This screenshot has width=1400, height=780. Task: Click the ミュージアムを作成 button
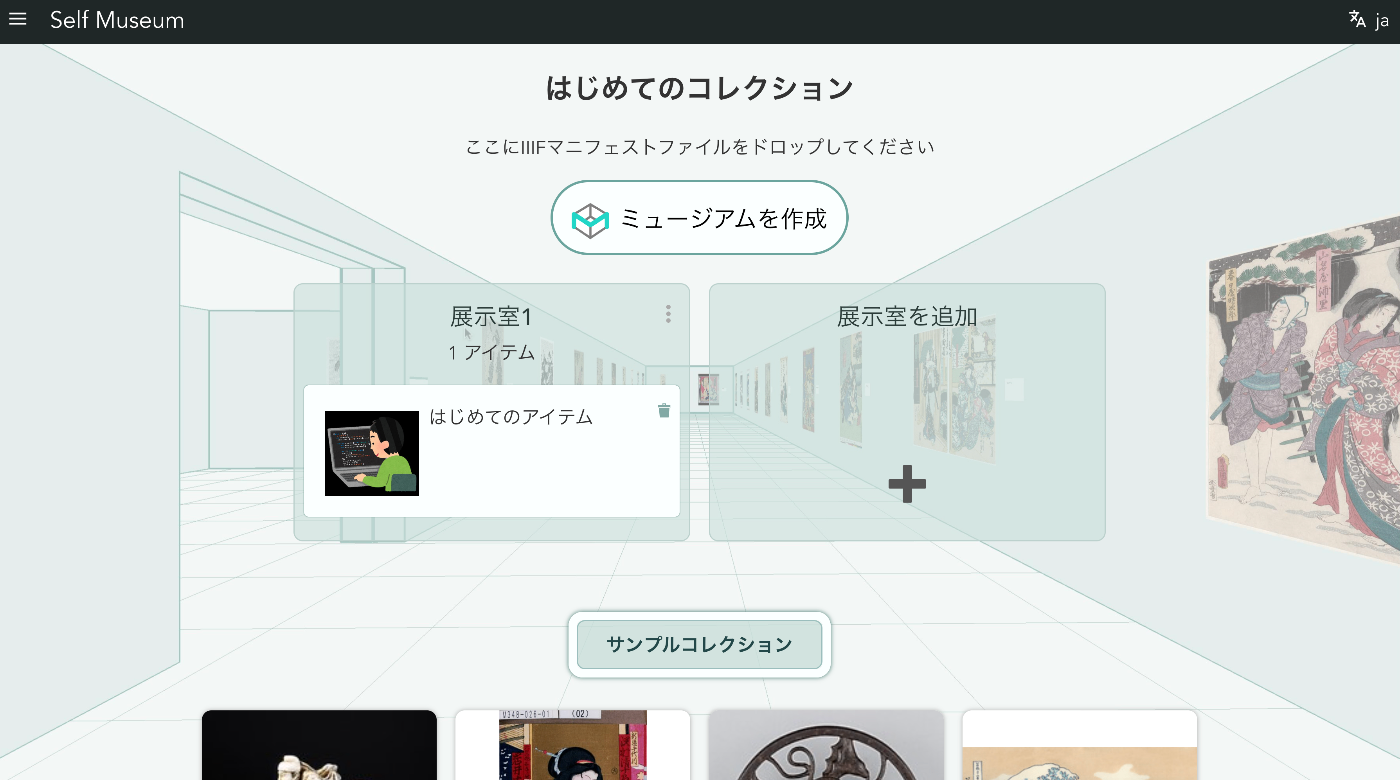pyautogui.click(x=699, y=218)
